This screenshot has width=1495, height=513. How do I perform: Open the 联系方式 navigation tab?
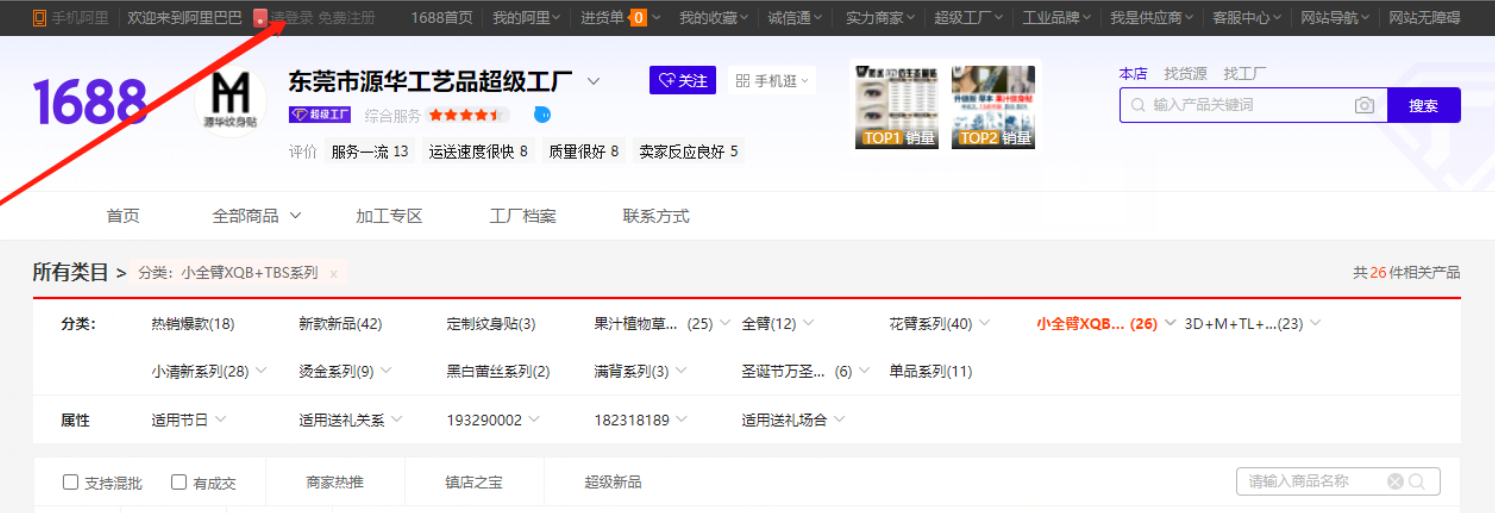656,216
